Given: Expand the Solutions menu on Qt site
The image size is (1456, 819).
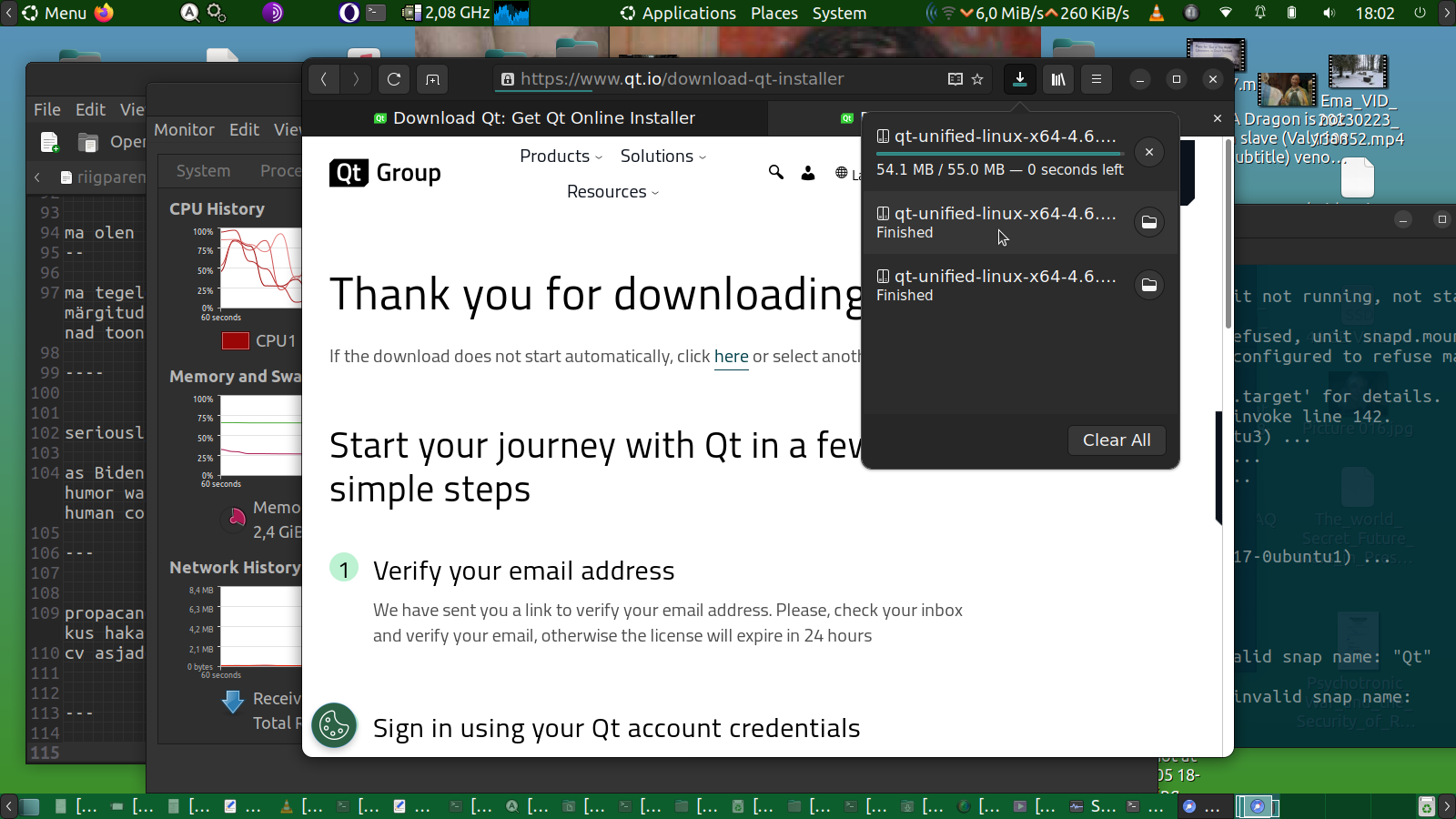Looking at the screenshot, I should (x=662, y=157).
